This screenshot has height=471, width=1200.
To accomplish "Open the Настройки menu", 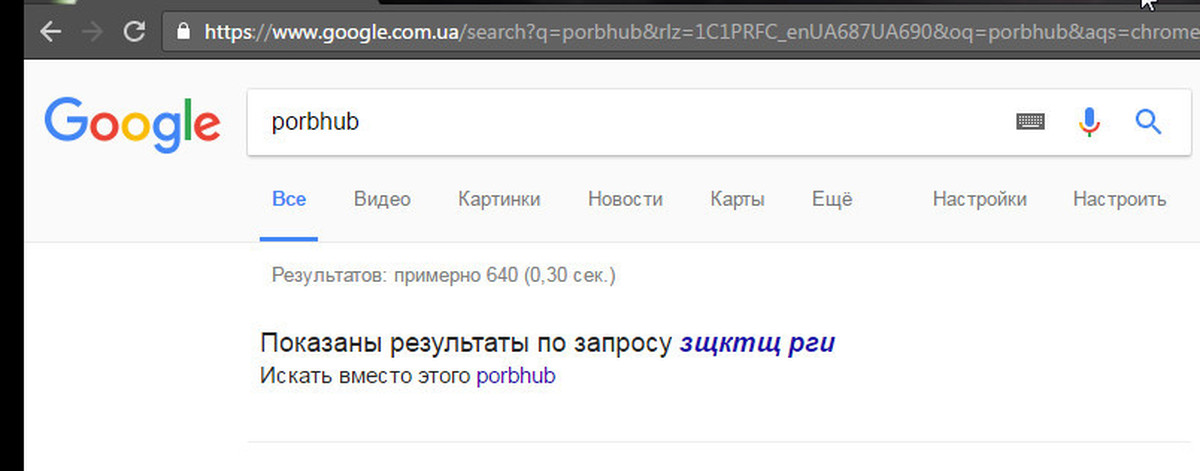I will 980,199.
